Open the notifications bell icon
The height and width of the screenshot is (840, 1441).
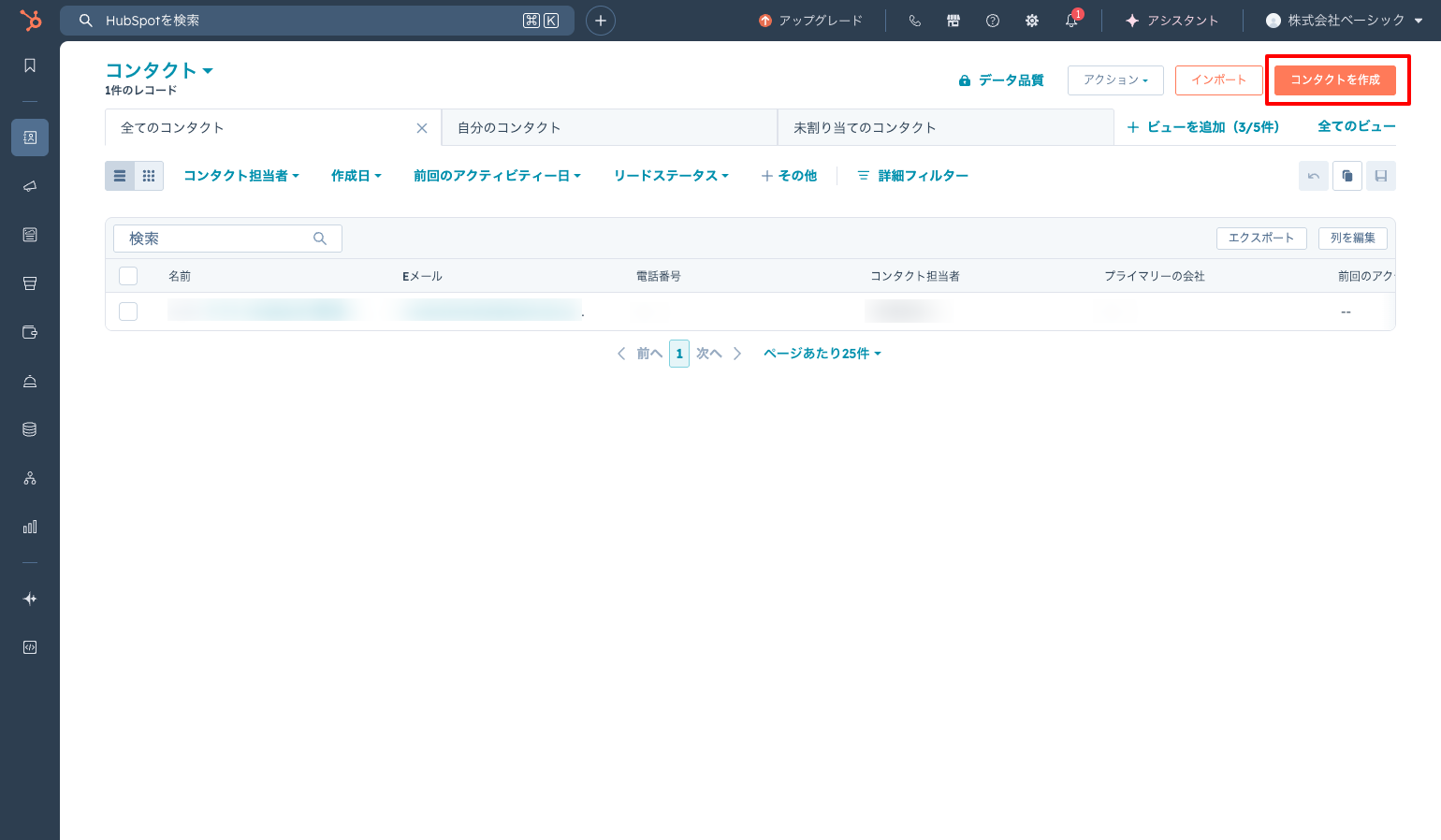(x=1071, y=21)
